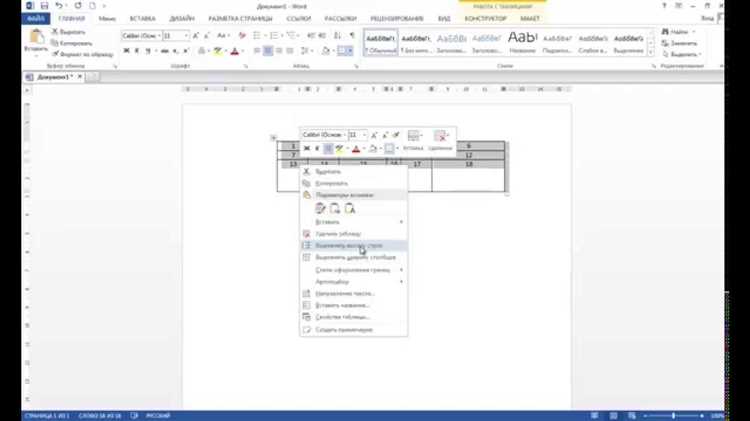Click the Format Painter icon on the mini toolbar

click(x=396, y=135)
